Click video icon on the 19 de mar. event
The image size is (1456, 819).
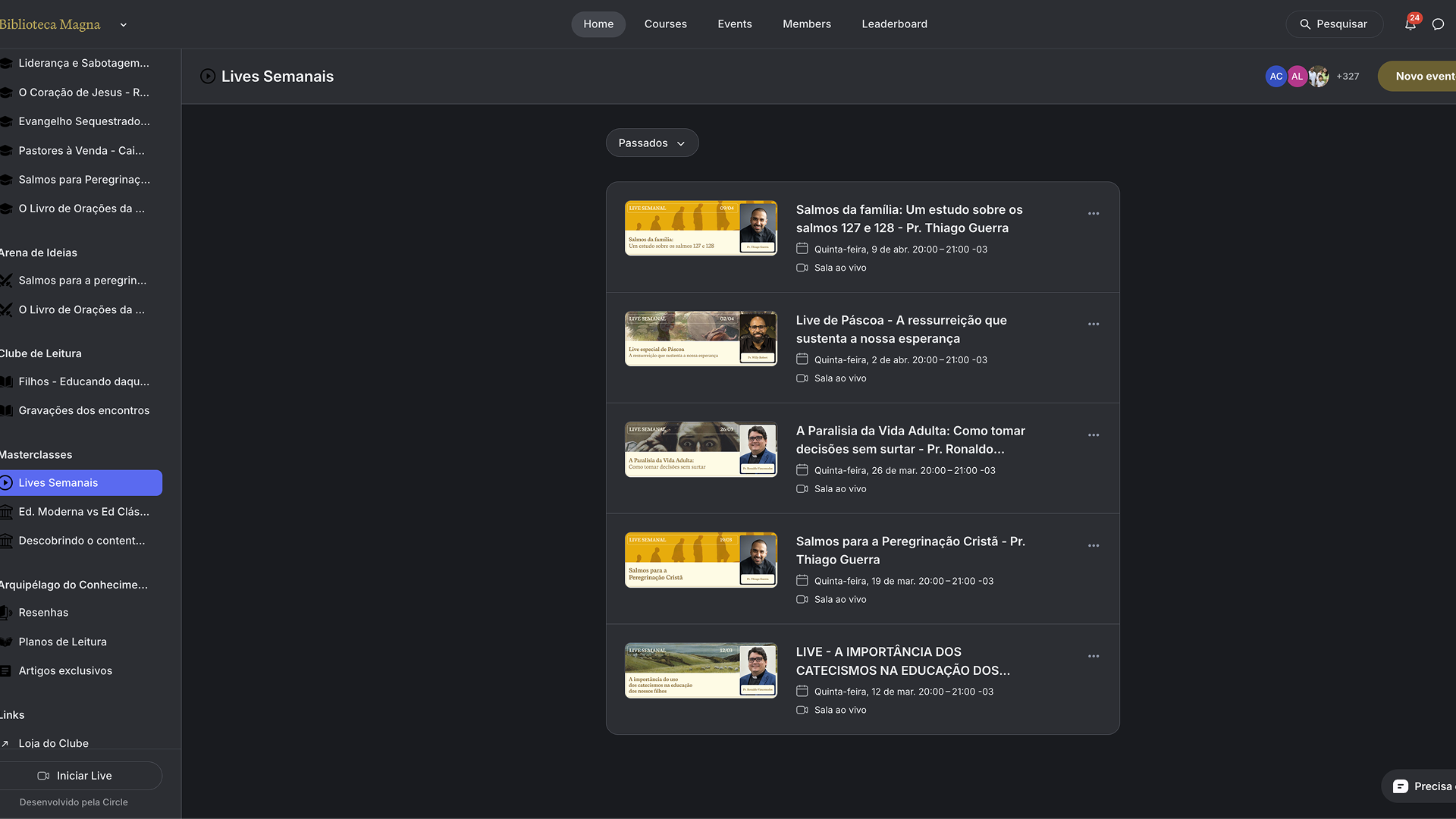802,600
